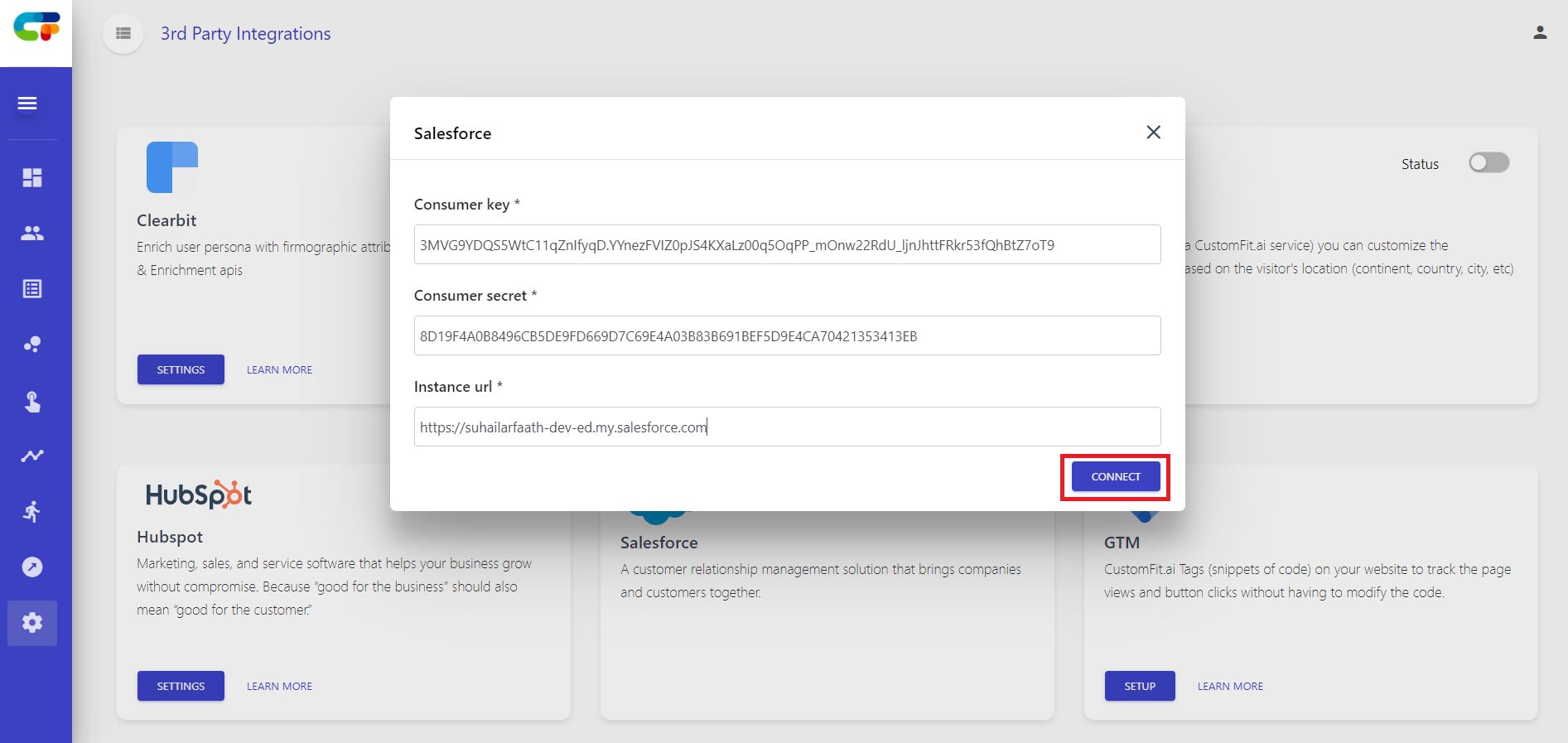Open Clearbit SETTINGS button

pos(181,369)
